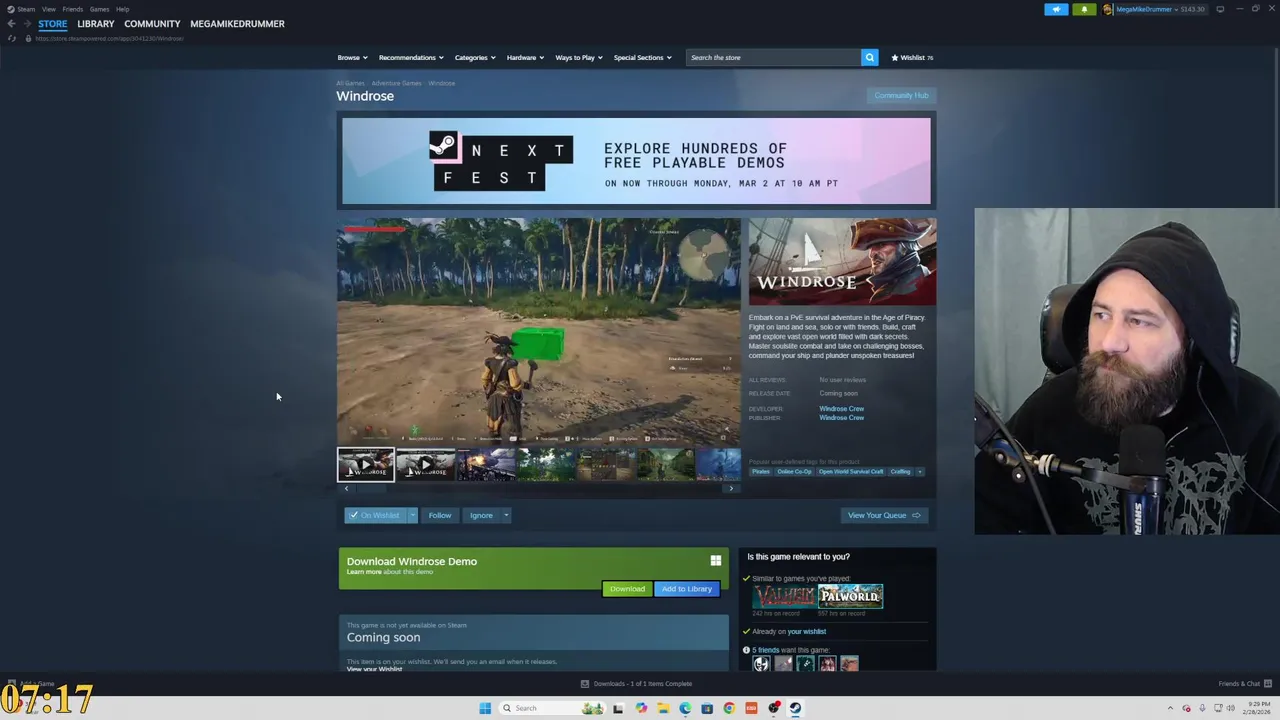Show hidden system tray icons
This screenshot has height=720, width=1280.
tap(1171, 708)
